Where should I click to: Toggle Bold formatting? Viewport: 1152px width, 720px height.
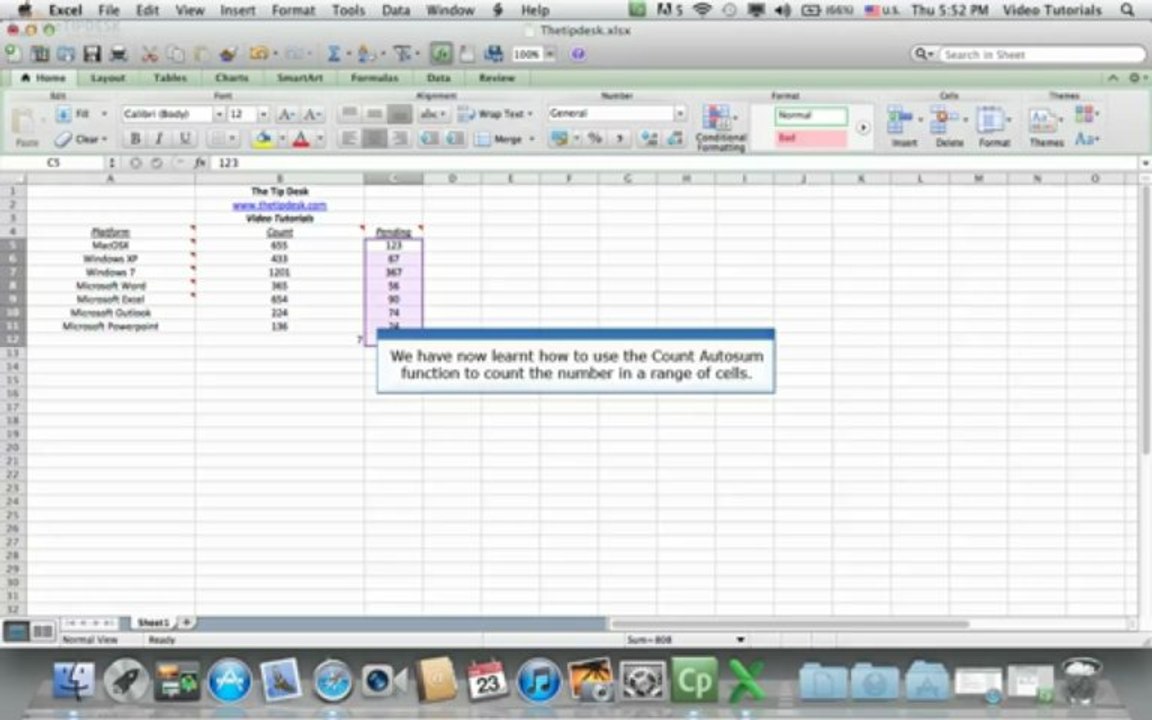[135, 138]
